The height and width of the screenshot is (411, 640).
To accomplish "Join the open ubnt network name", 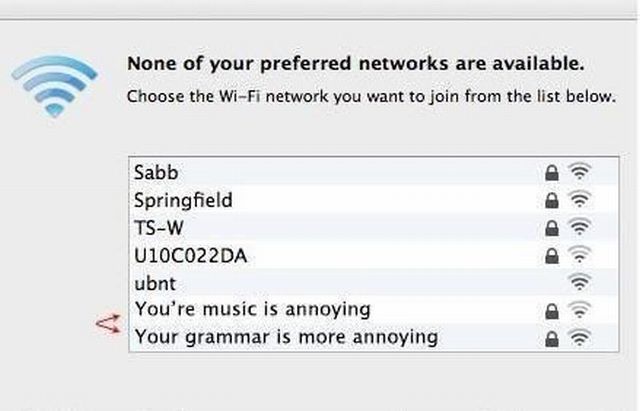I will coord(155,282).
